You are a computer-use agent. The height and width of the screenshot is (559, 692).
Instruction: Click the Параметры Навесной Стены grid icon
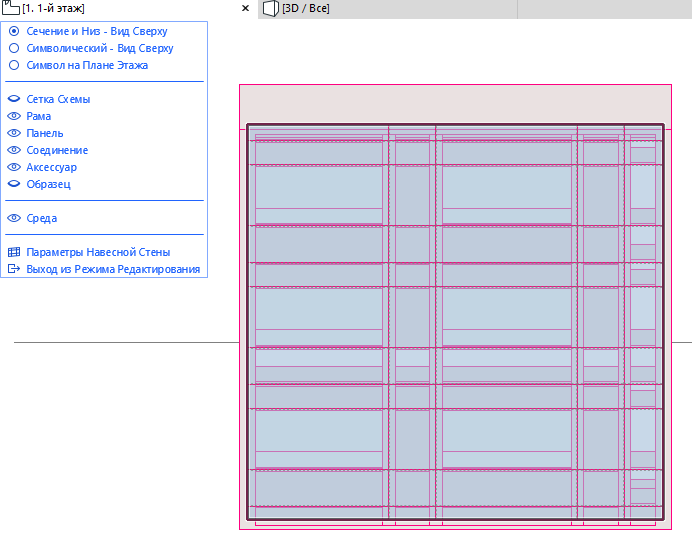coord(14,252)
